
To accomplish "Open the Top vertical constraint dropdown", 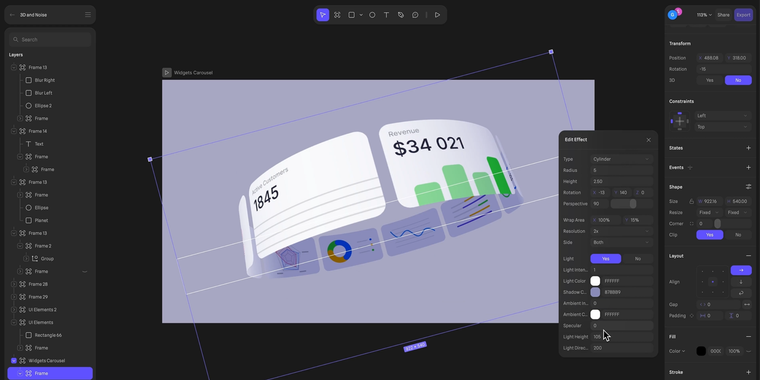I will (723, 127).
